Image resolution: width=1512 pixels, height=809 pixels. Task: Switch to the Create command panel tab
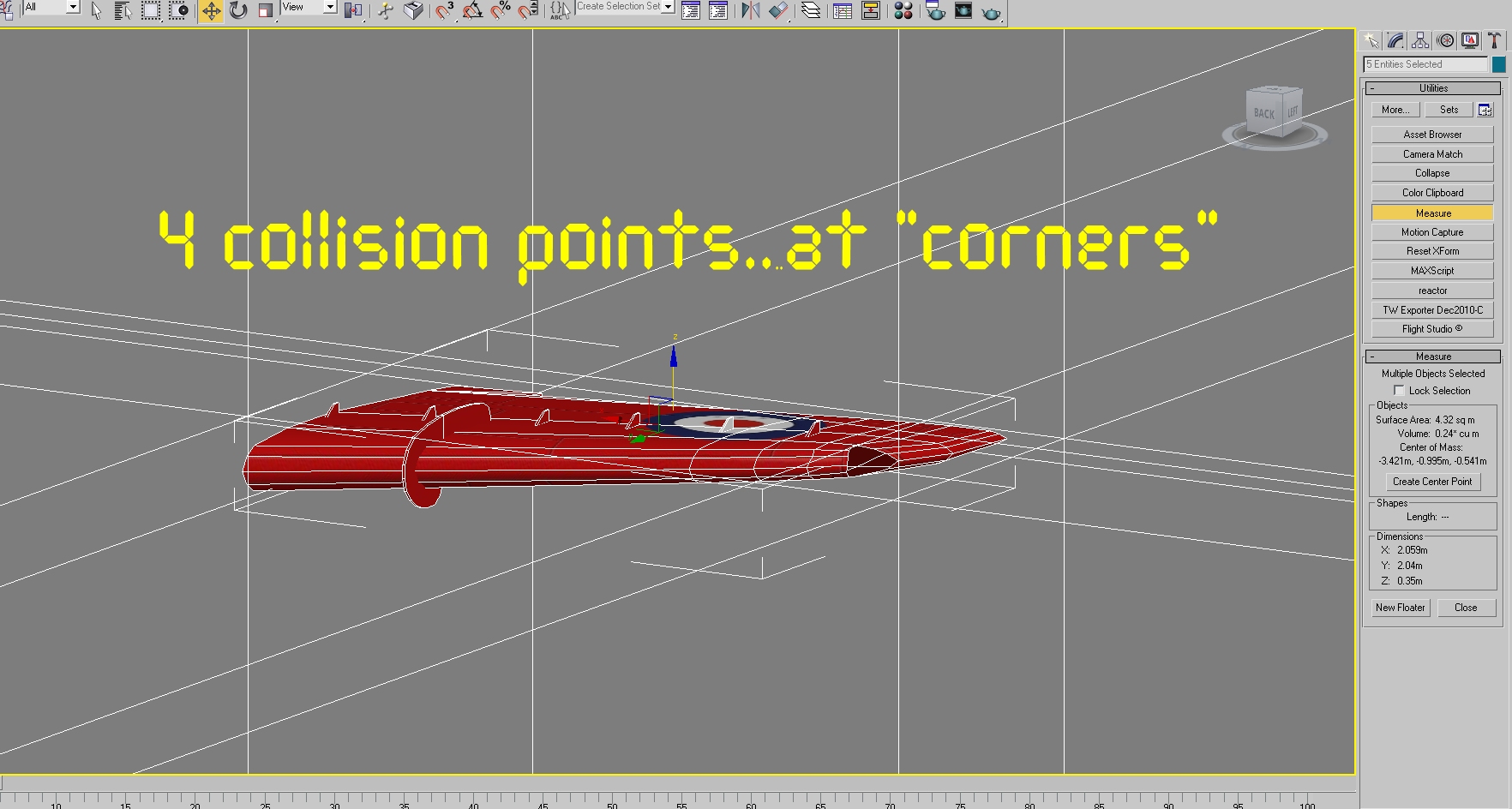click(1371, 40)
